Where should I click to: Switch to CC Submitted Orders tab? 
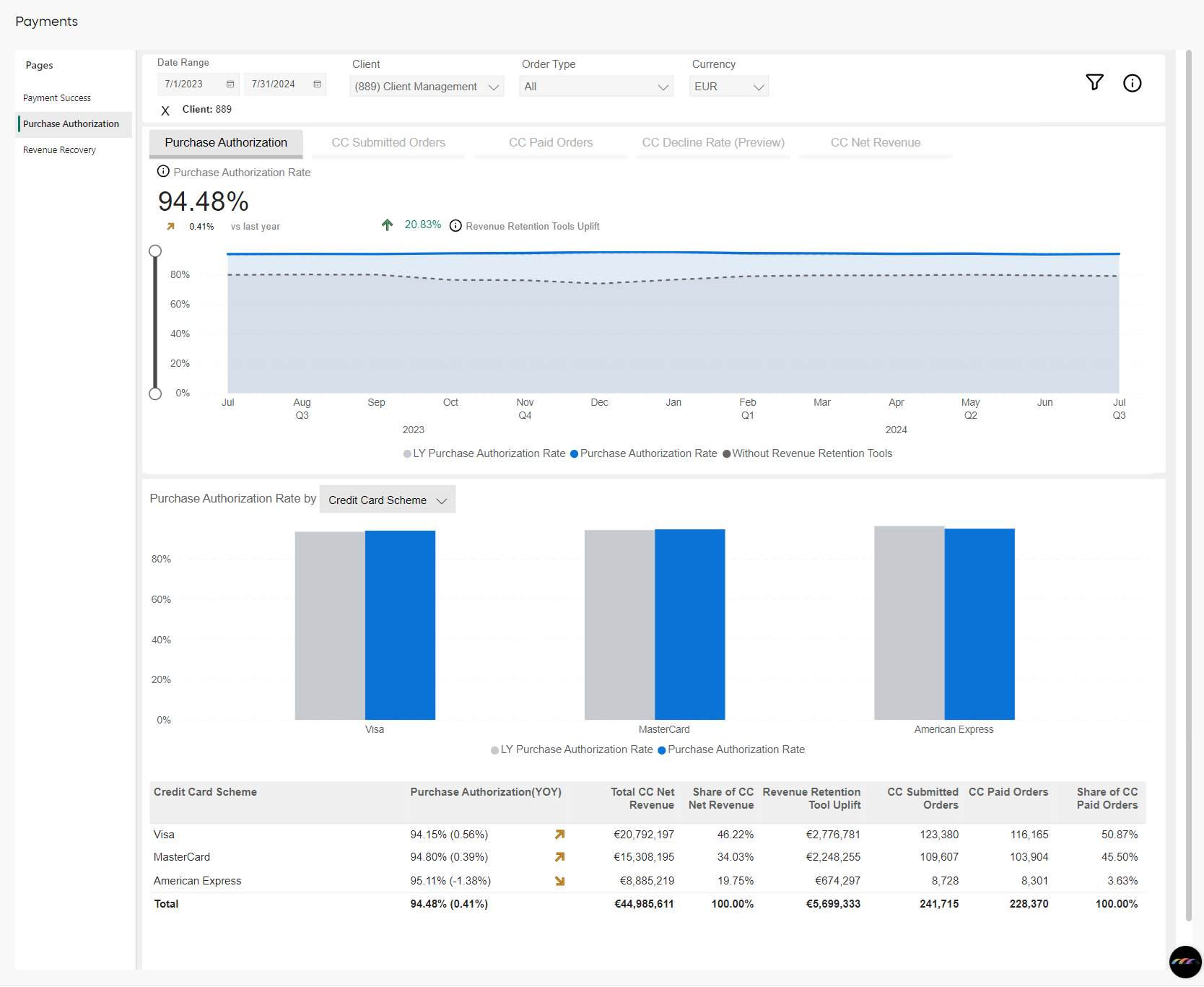point(388,143)
